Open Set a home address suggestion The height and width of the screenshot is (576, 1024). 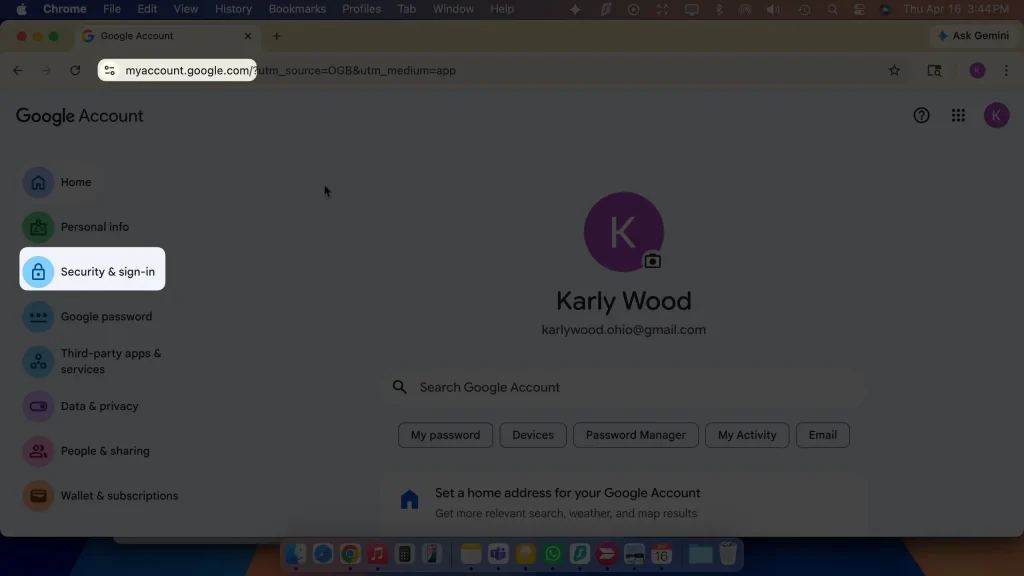pos(625,503)
